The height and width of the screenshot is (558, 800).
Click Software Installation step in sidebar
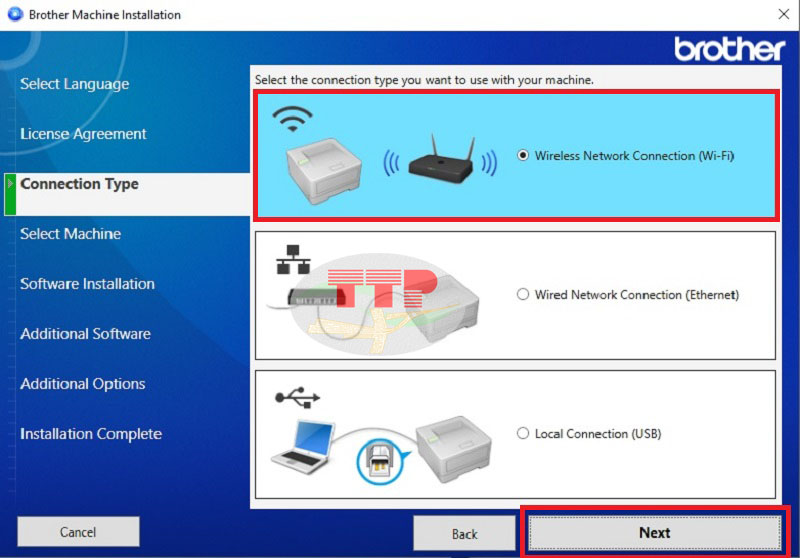[87, 284]
